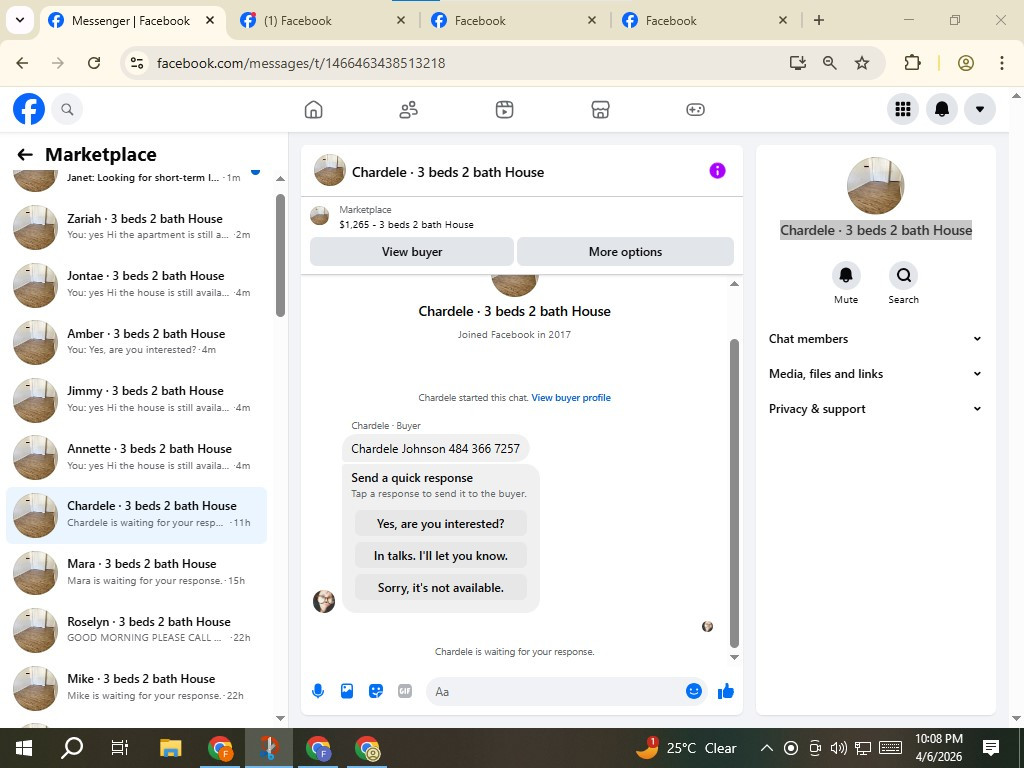Bookmark this page with the star icon
Image resolution: width=1024 pixels, height=768 pixels.
click(x=862, y=63)
